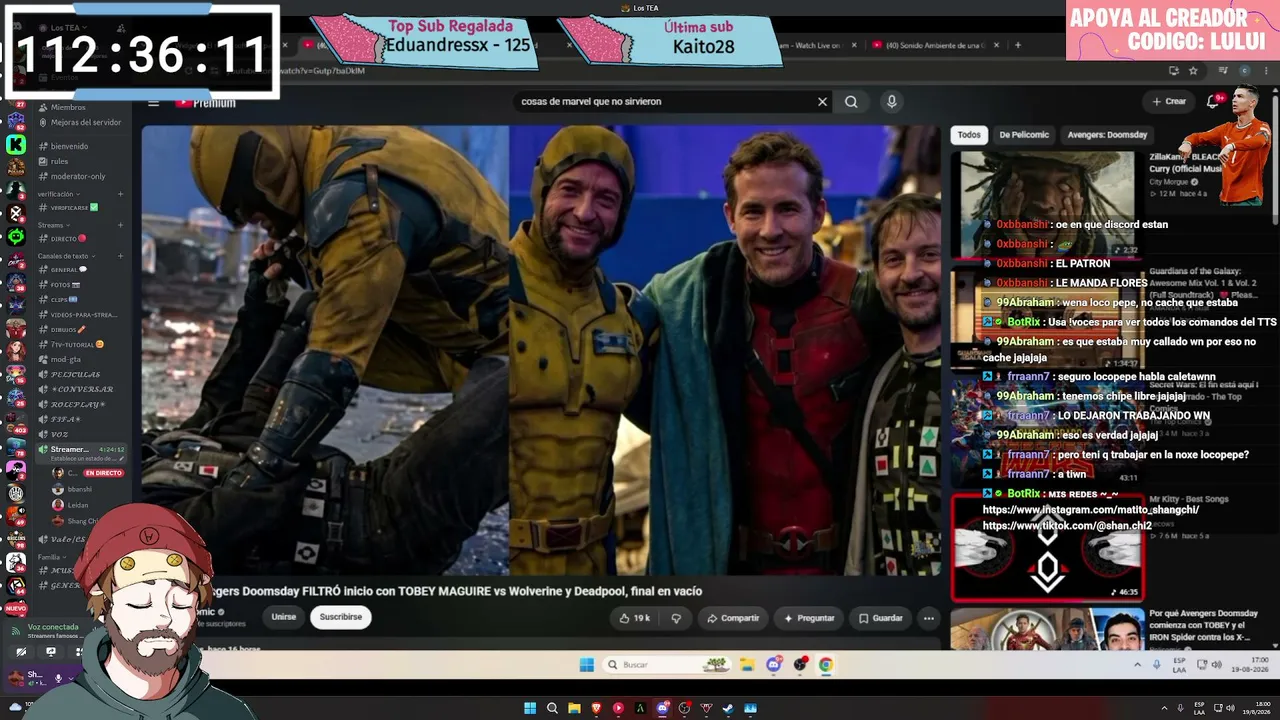Image resolution: width=1280 pixels, height=720 pixels.
Task: Like the video with 19 k likes
Action: click(x=634, y=618)
